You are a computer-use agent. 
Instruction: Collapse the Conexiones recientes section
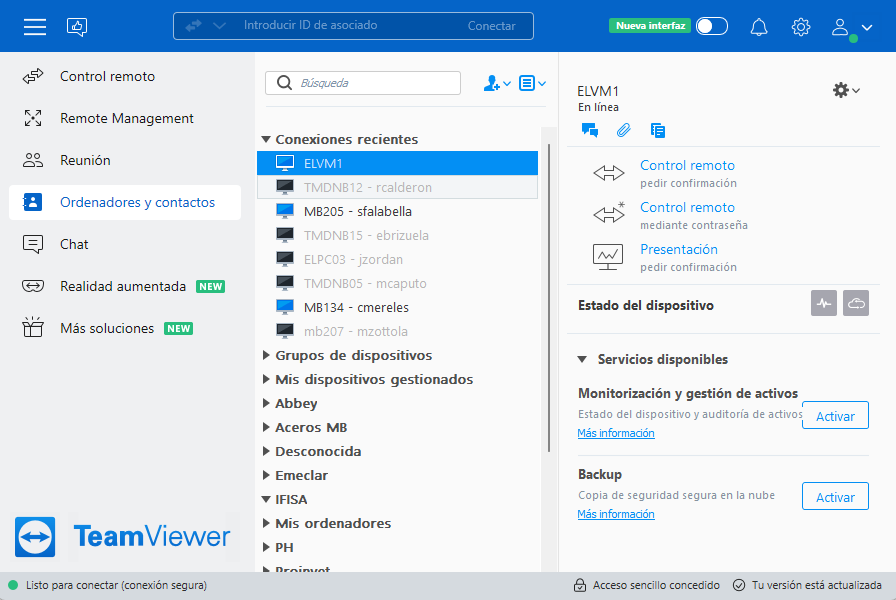265,139
